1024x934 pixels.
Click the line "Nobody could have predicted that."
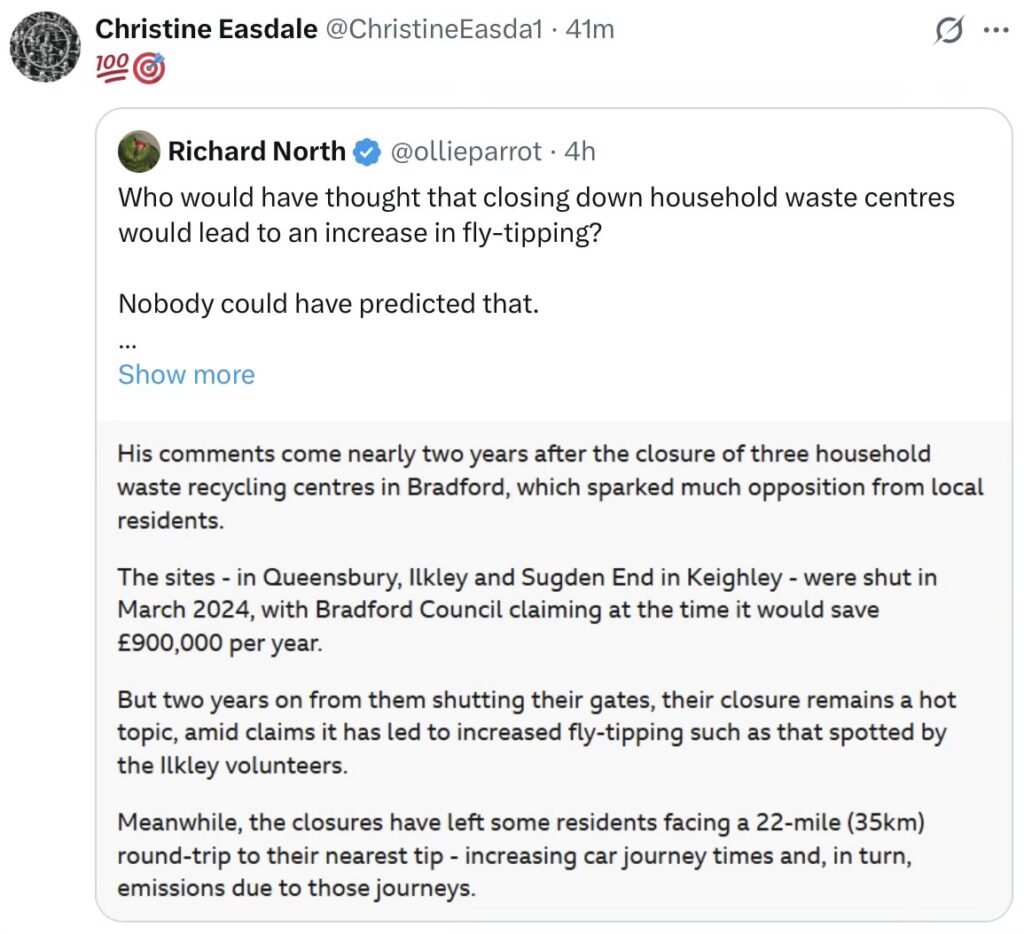(x=328, y=303)
